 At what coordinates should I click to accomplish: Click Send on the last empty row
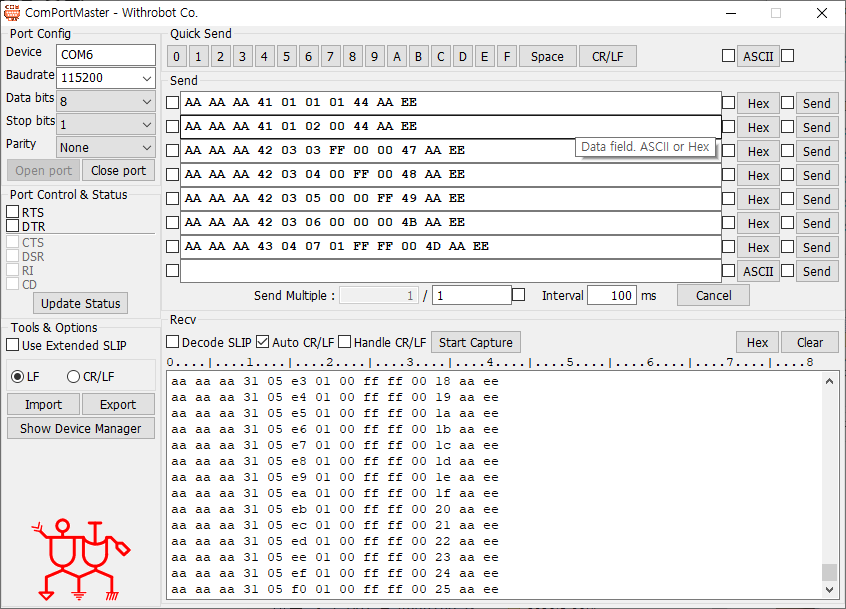[x=816, y=272]
